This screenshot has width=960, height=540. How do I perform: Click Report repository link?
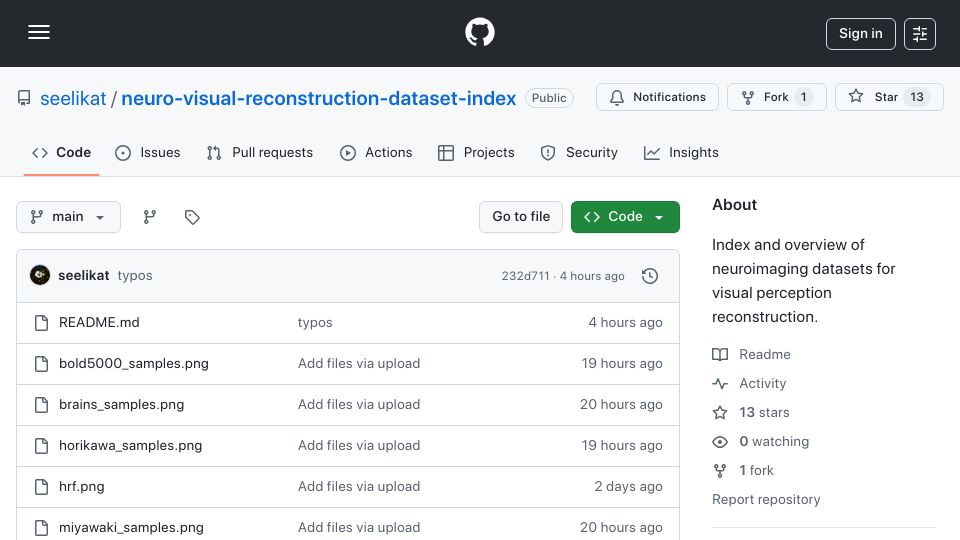point(766,500)
